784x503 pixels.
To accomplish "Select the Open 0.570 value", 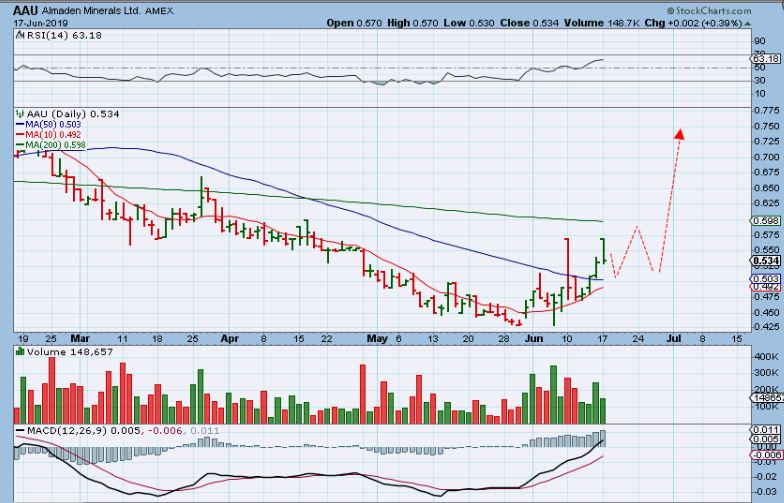I will coord(354,23).
